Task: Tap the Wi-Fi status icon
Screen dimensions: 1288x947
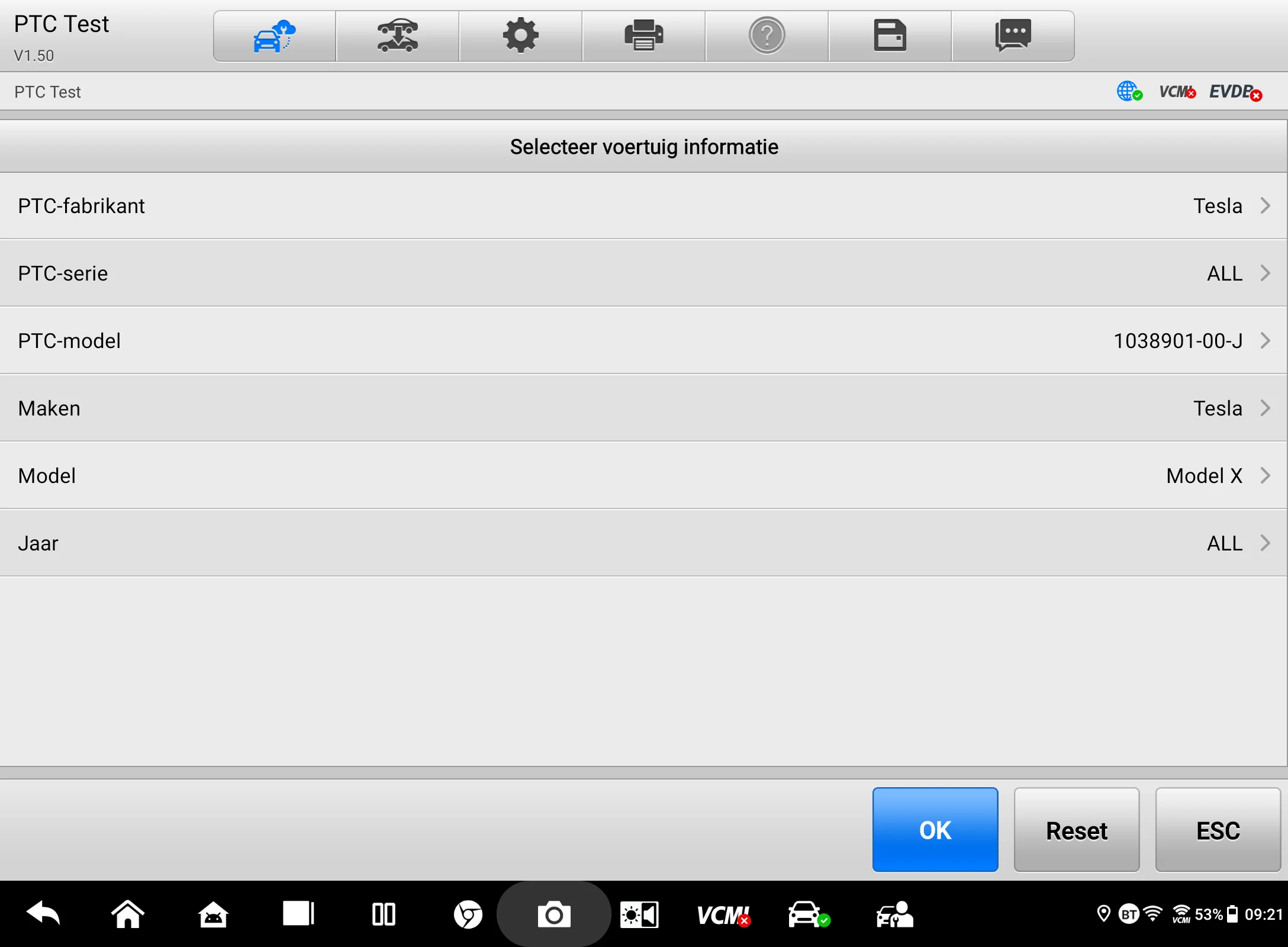Action: click(x=1154, y=913)
